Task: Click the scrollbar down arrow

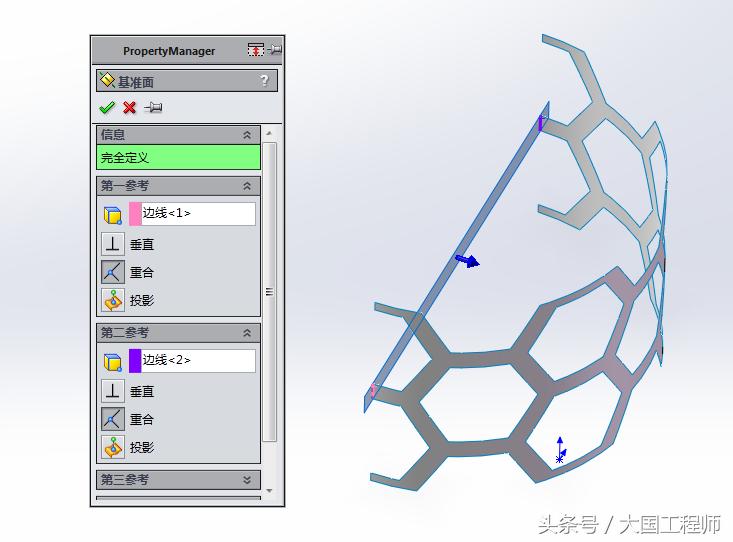Action: [x=269, y=491]
